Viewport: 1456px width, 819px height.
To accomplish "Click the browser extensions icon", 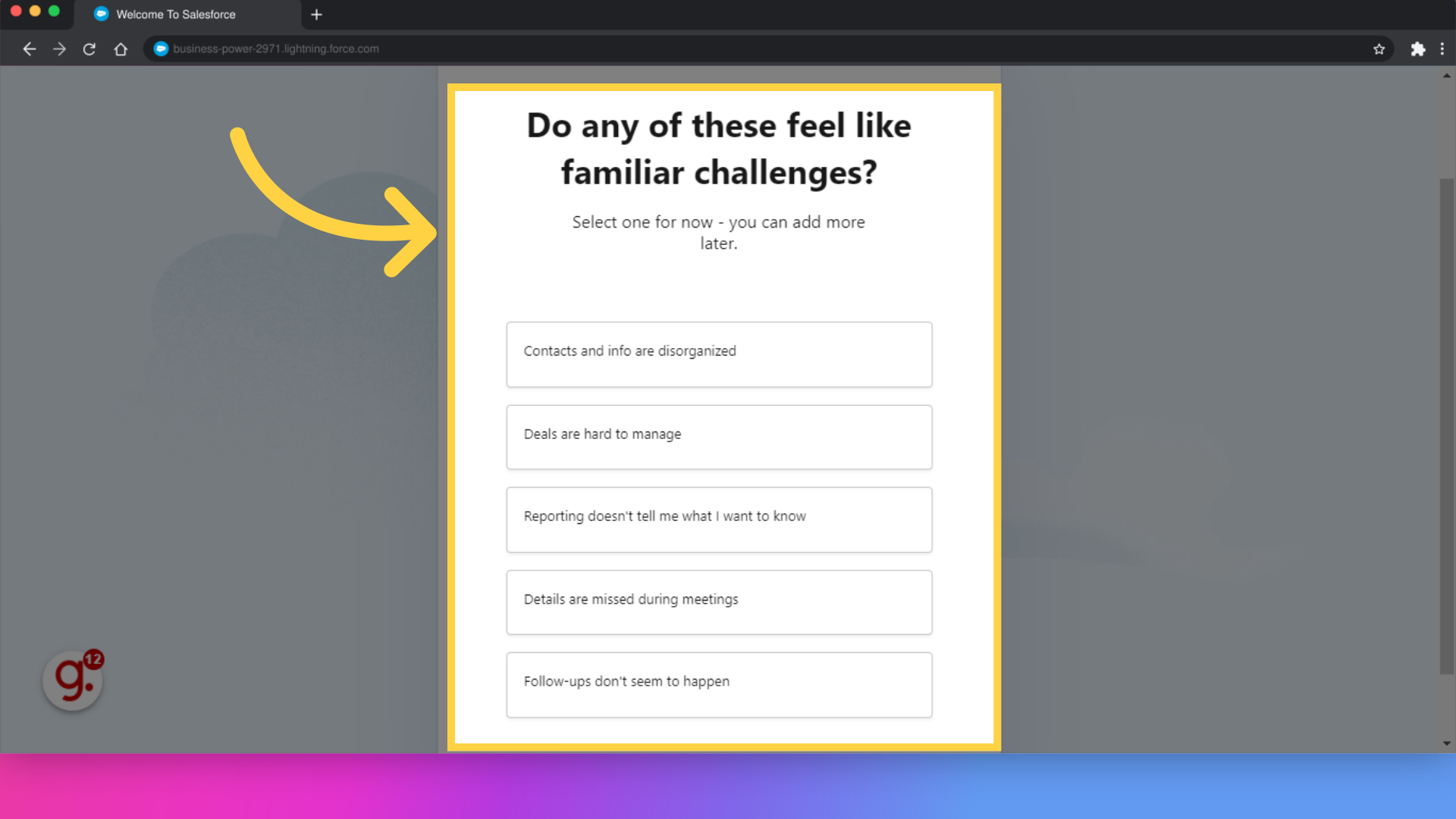I will (1417, 48).
